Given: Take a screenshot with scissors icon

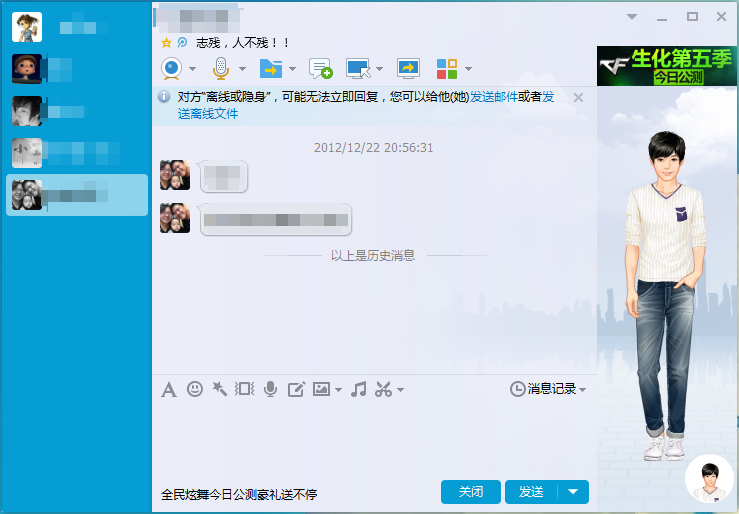Looking at the screenshot, I should click(384, 389).
